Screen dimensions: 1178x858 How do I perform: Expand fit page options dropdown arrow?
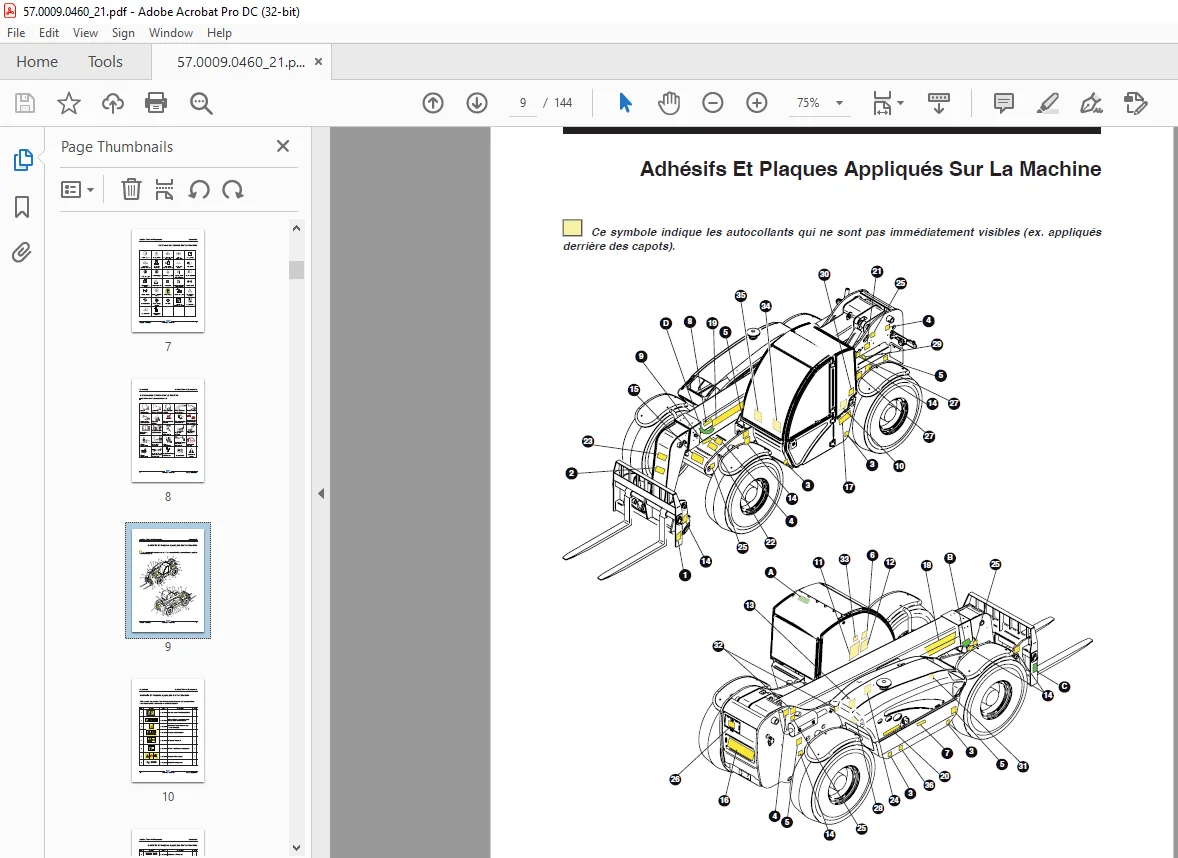tap(900, 103)
